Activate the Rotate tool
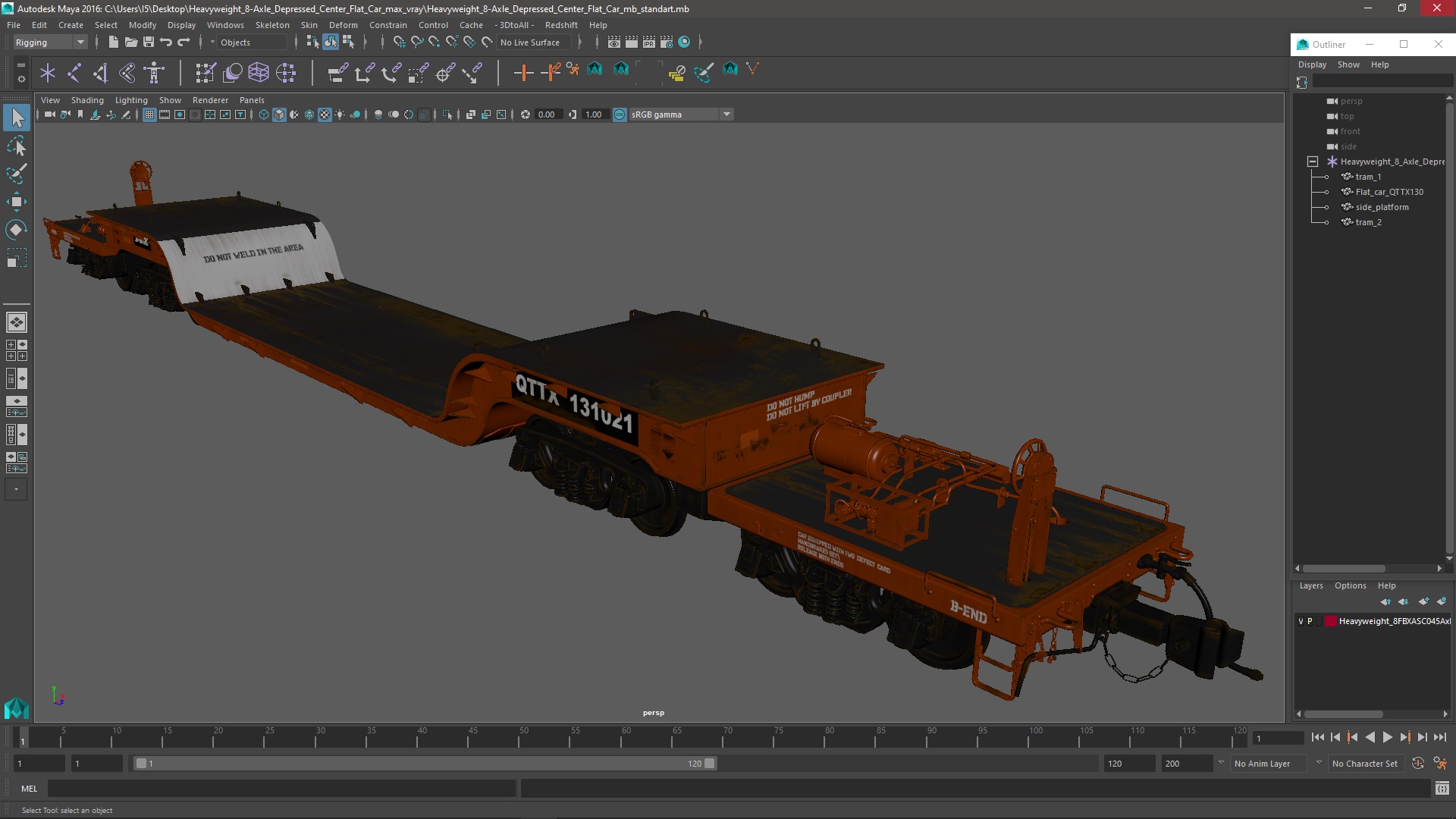The image size is (1456, 819). (17, 230)
